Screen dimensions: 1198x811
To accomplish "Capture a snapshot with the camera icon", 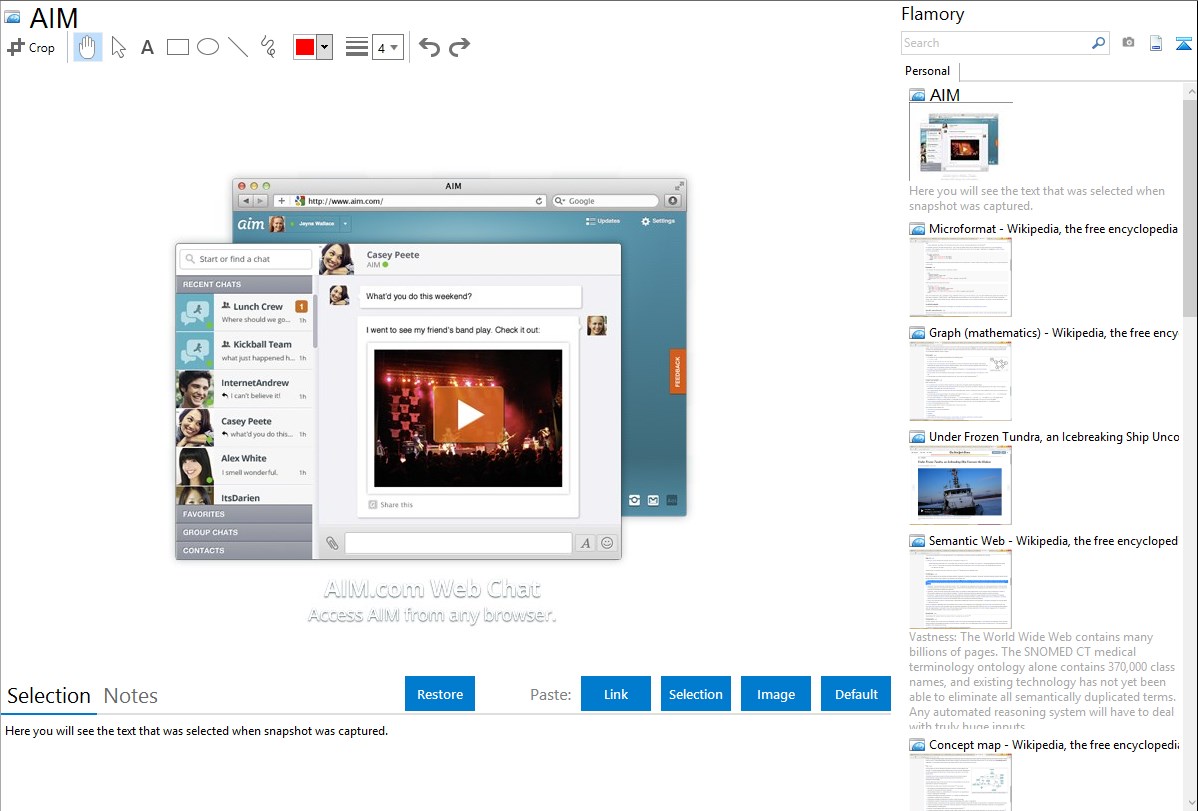I will click(1128, 43).
